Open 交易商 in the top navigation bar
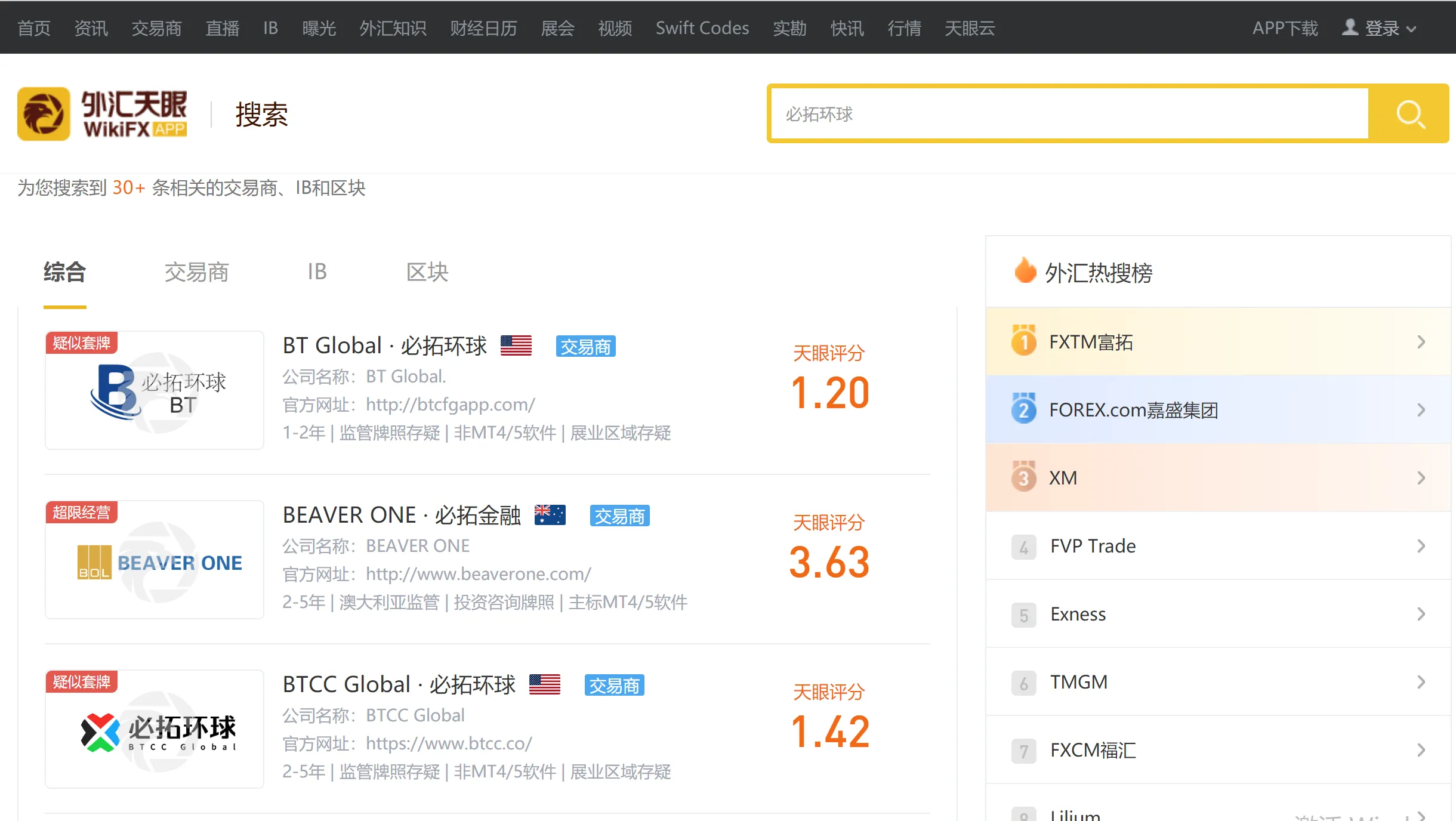 click(157, 28)
